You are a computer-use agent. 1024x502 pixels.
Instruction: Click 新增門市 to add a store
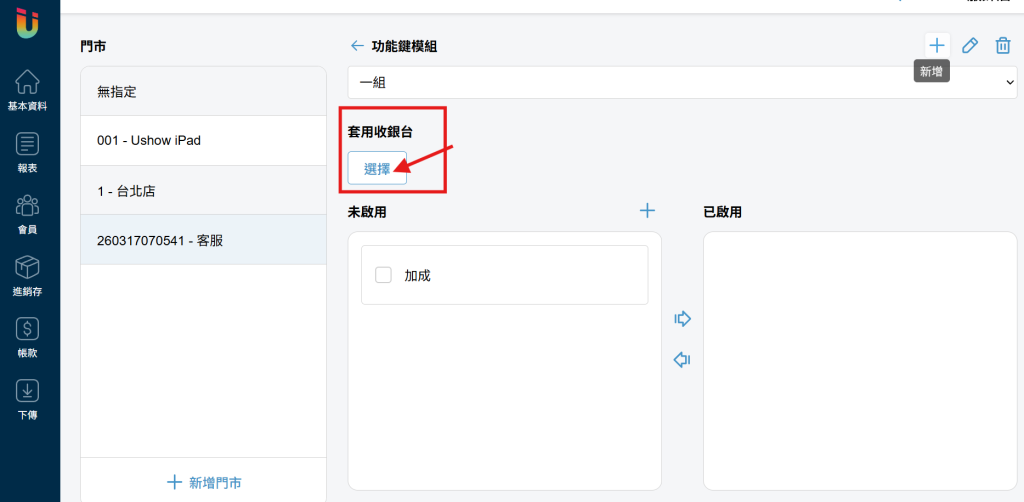tap(204, 482)
